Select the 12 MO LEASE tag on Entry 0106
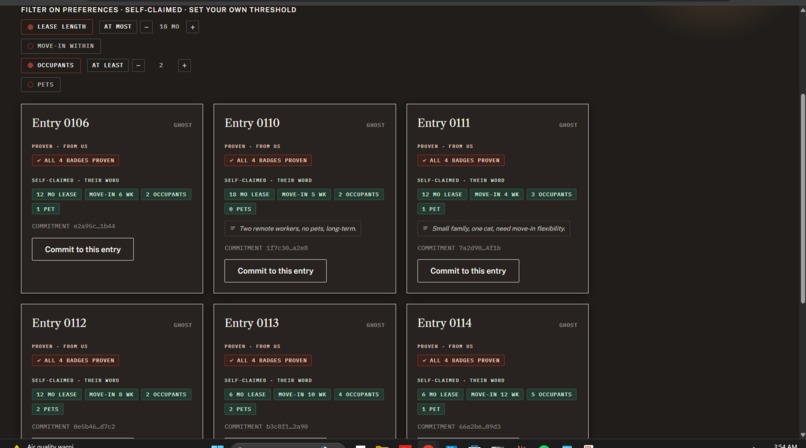Image resolution: width=806 pixels, height=448 pixels. tap(57, 195)
